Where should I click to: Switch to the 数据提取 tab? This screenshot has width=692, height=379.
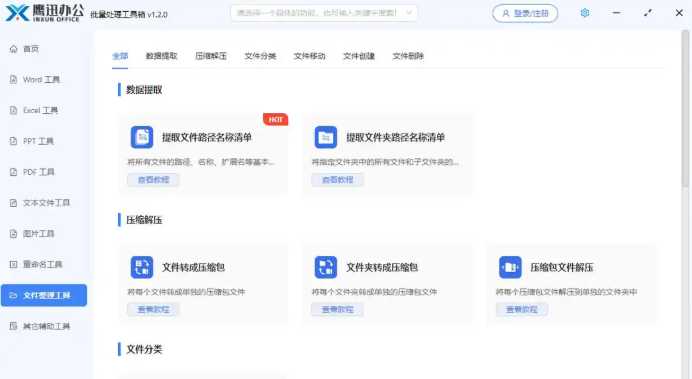162,56
